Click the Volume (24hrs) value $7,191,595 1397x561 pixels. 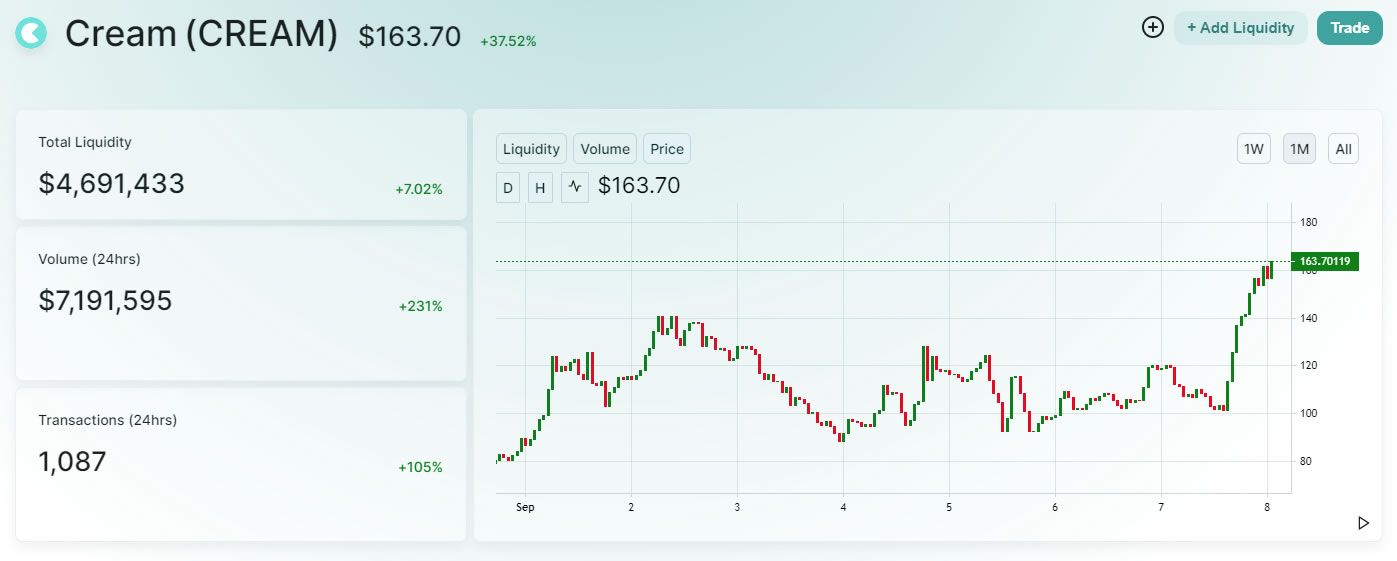point(105,300)
